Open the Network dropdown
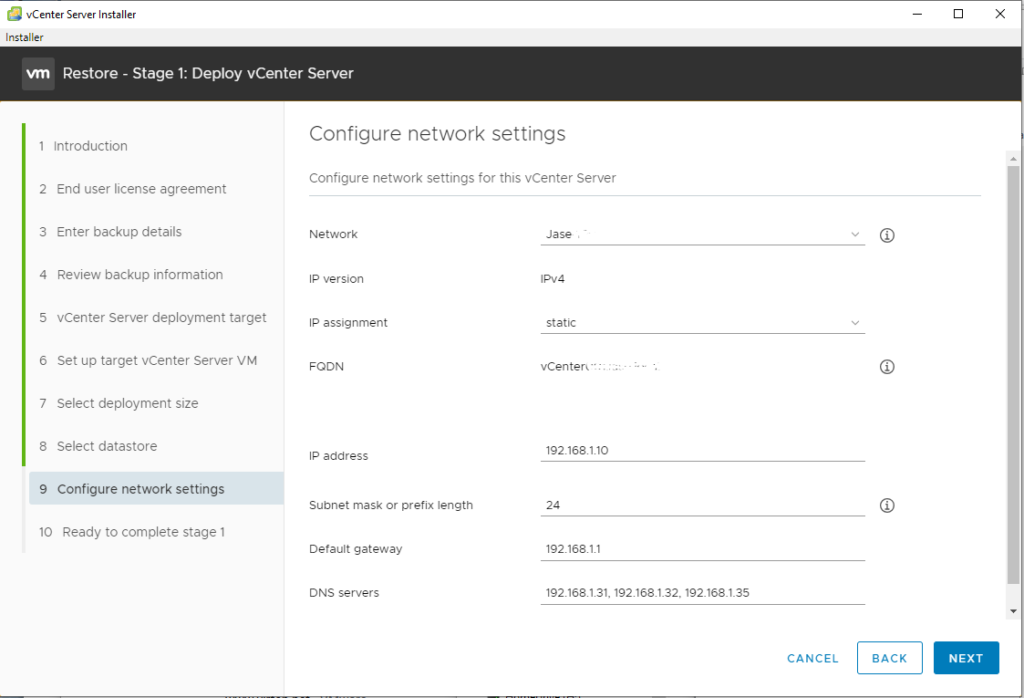This screenshot has height=698, width=1024. point(703,234)
